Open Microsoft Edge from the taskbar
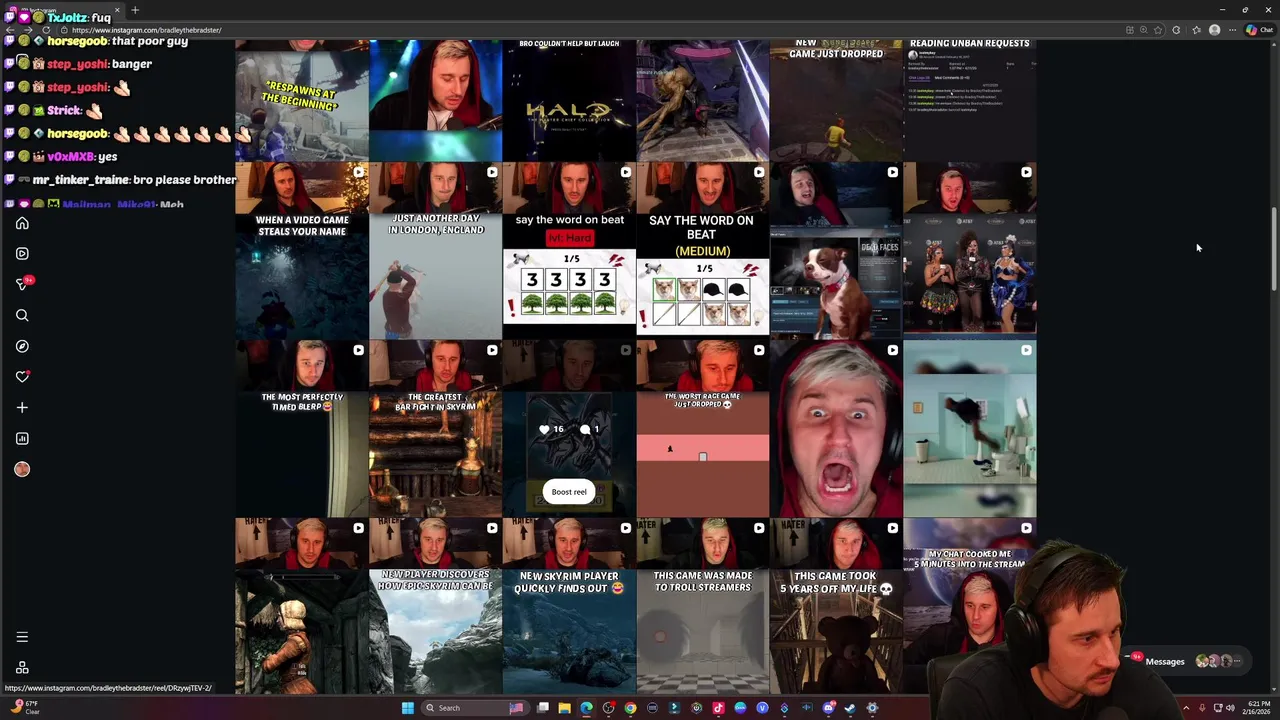Viewport: 1280px width, 720px height. pos(586,708)
